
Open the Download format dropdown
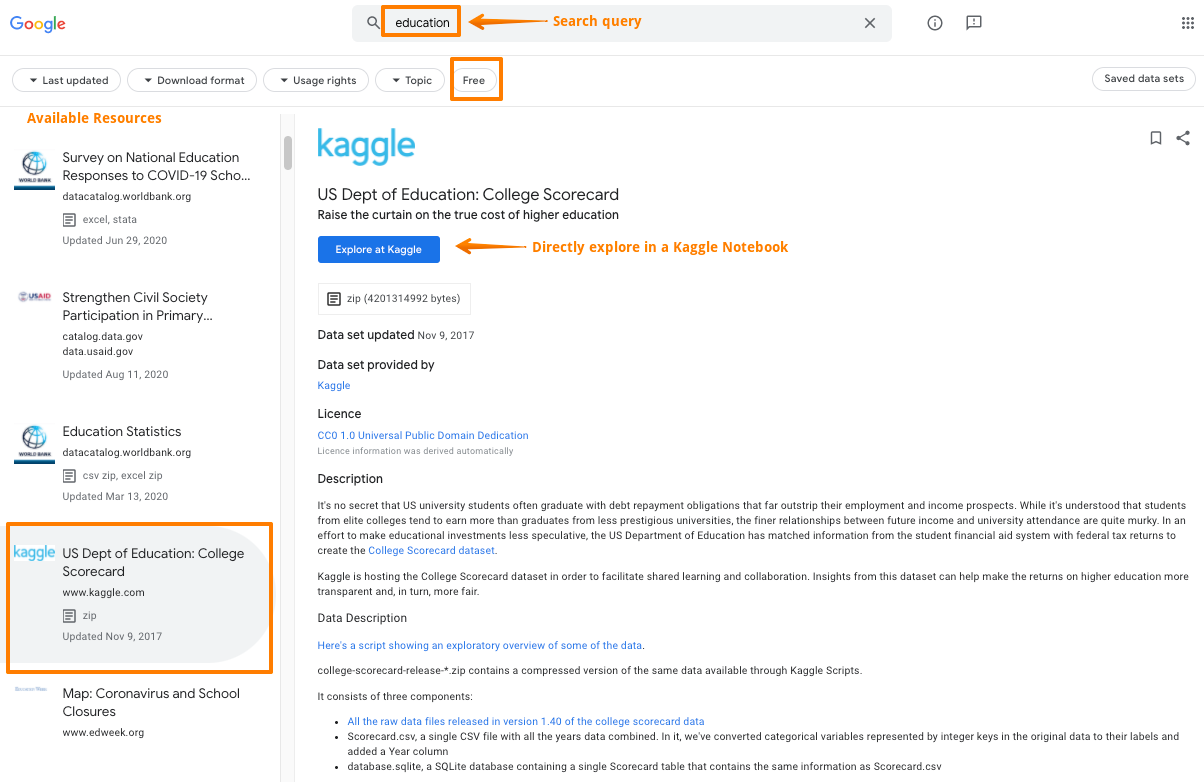pos(193,80)
